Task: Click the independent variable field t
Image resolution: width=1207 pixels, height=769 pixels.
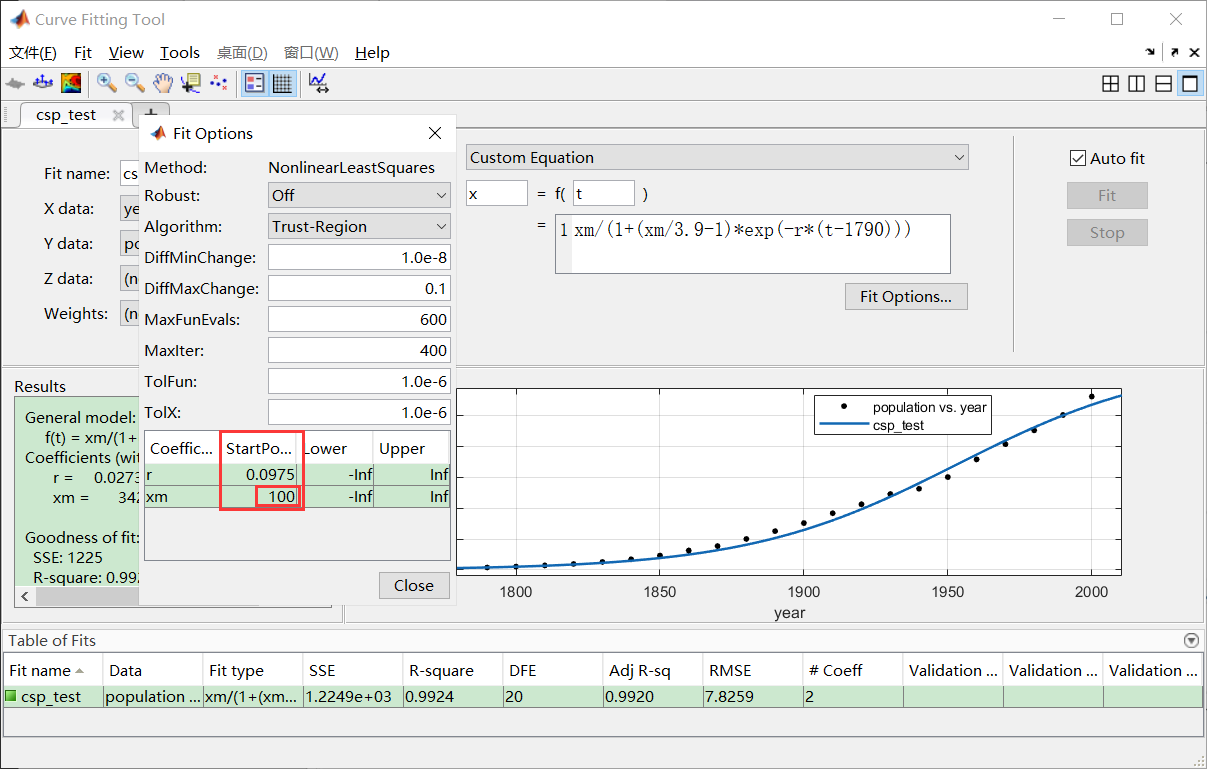Action: [603, 193]
